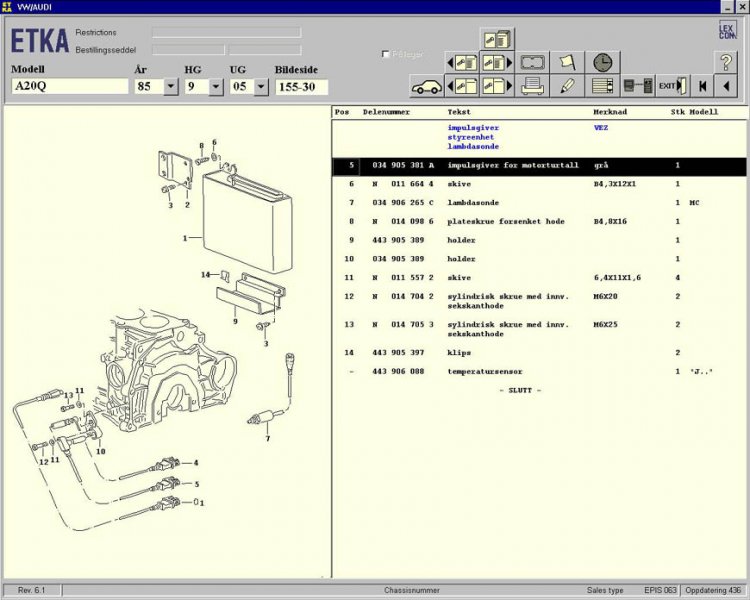This screenshot has height=600, width=750.
Task: Open the År year dropdown
Action: [x=170, y=87]
